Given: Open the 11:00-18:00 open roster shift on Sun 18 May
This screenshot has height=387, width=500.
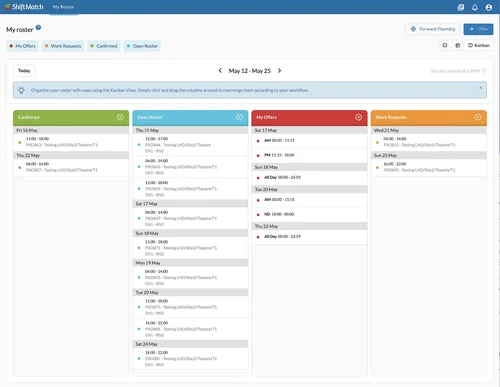Looking at the screenshot, I should point(190,248).
